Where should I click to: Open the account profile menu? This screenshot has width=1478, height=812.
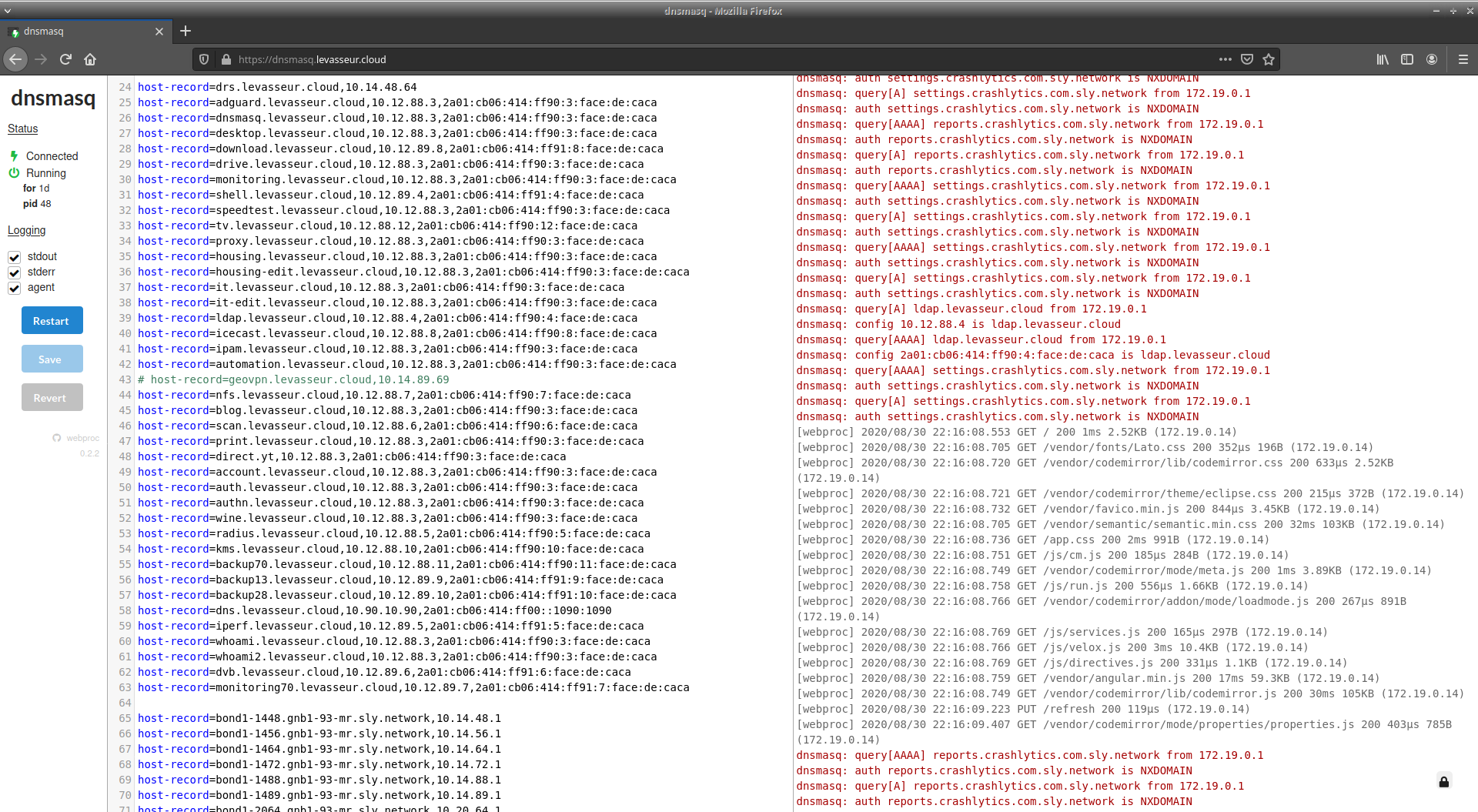[x=1433, y=59]
